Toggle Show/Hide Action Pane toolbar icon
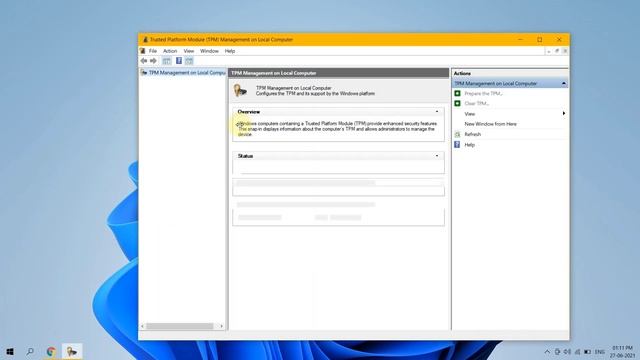Image resolution: width=640 pixels, height=360 pixels. (x=189, y=61)
